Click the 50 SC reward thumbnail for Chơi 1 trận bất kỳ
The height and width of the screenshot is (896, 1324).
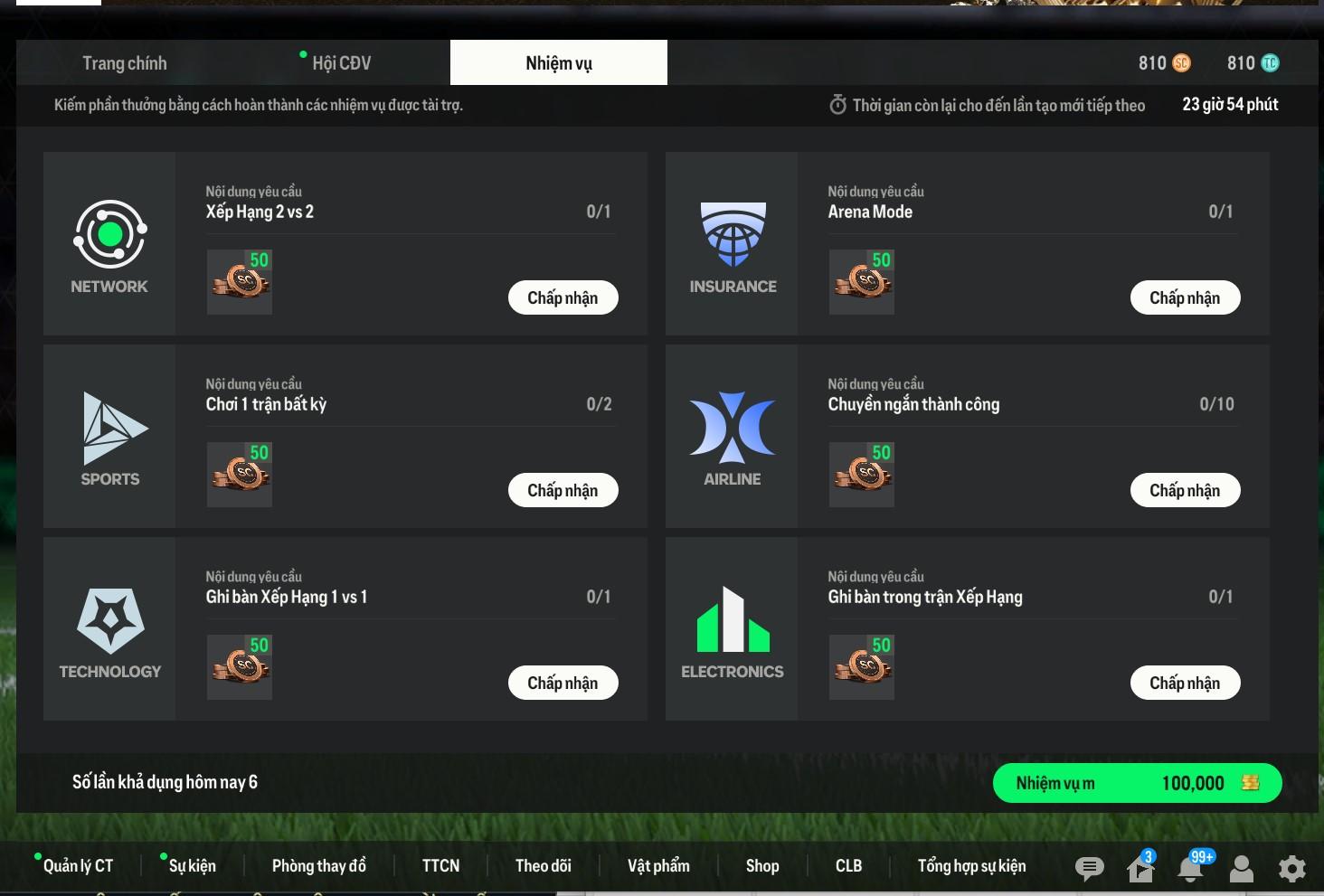pyautogui.click(x=240, y=475)
